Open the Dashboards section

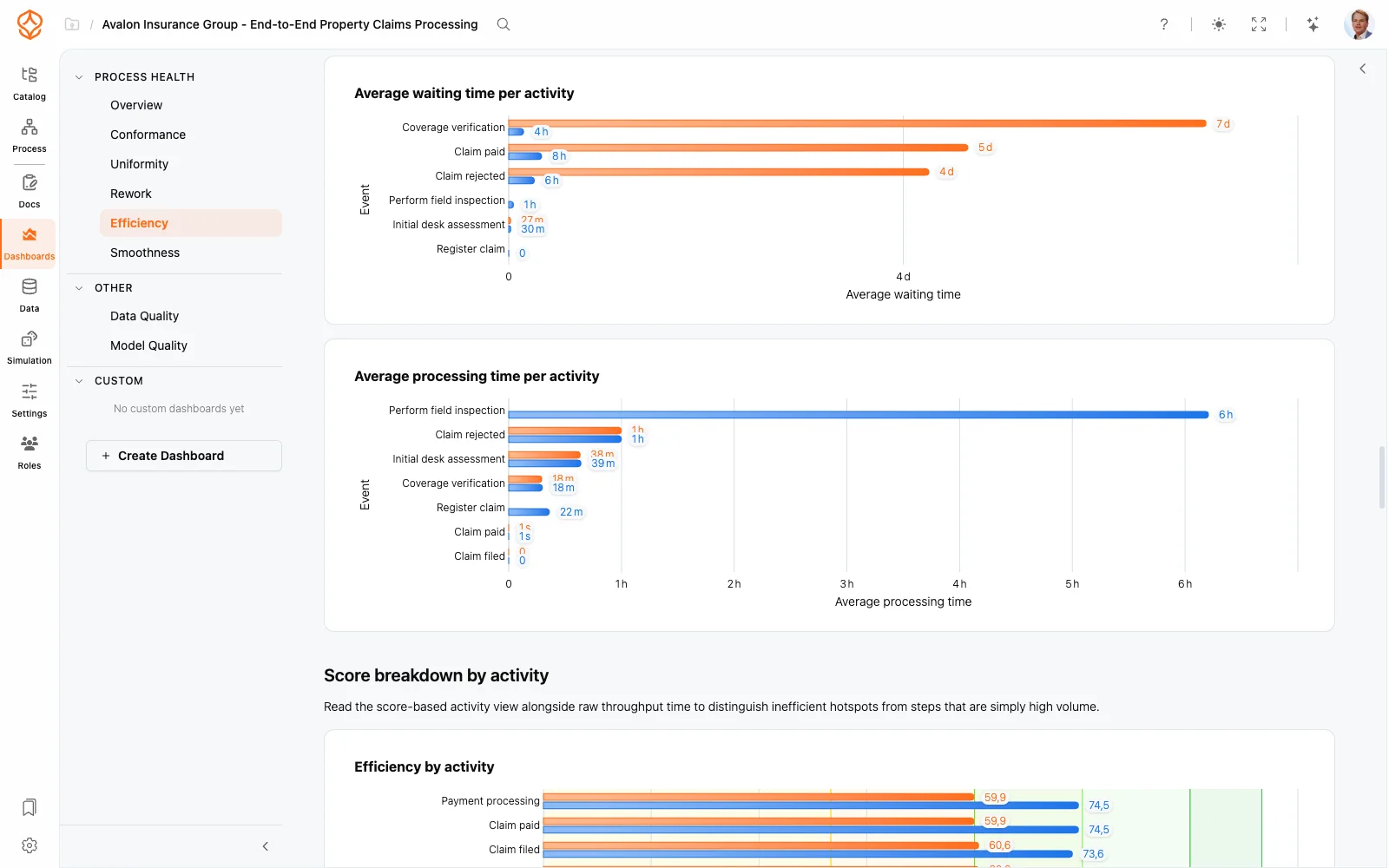30,244
